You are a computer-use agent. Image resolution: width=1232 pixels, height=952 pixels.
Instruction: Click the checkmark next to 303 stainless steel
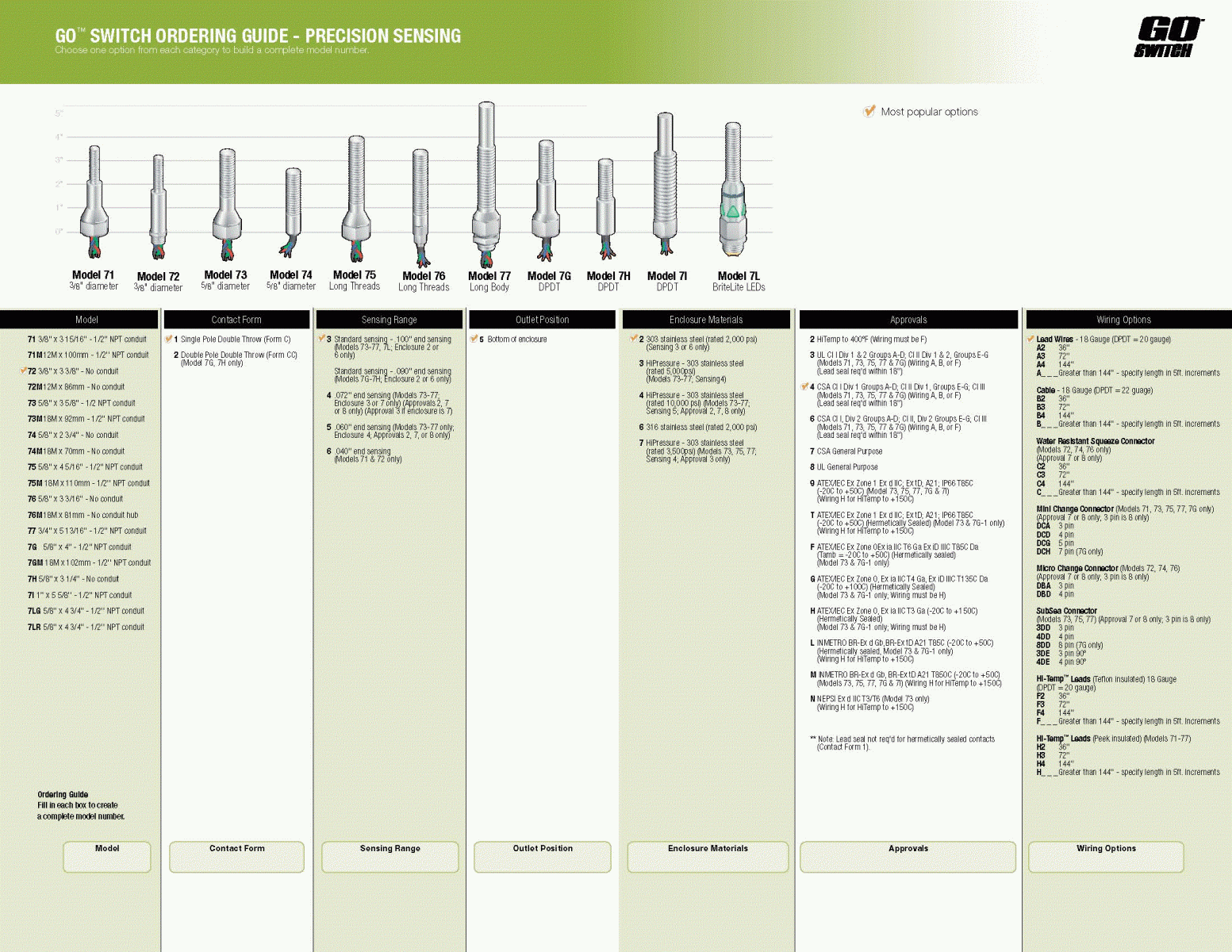tap(633, 339)
